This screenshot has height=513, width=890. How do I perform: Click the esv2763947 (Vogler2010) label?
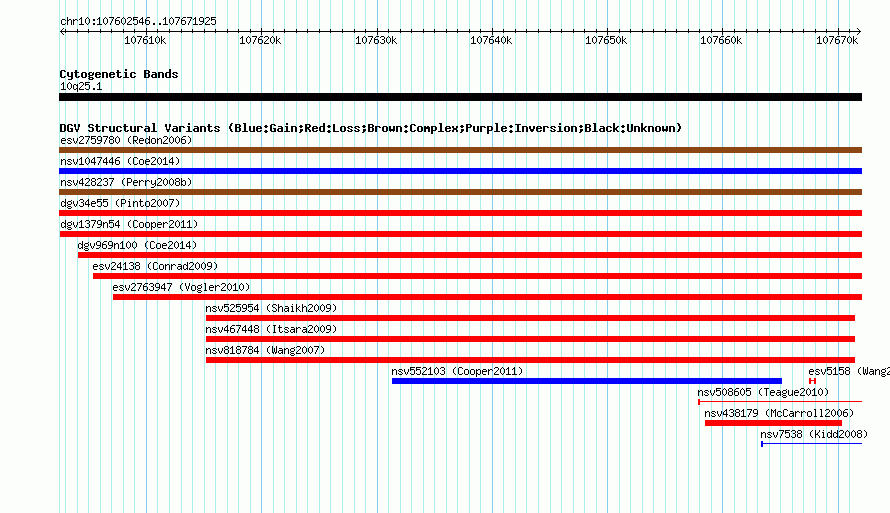coord(181,287)
